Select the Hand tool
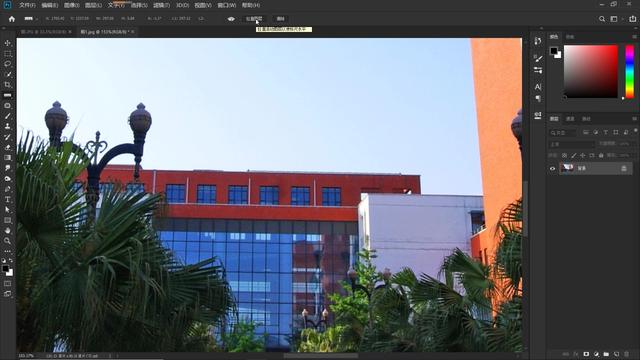 click(x=7, y=231)
